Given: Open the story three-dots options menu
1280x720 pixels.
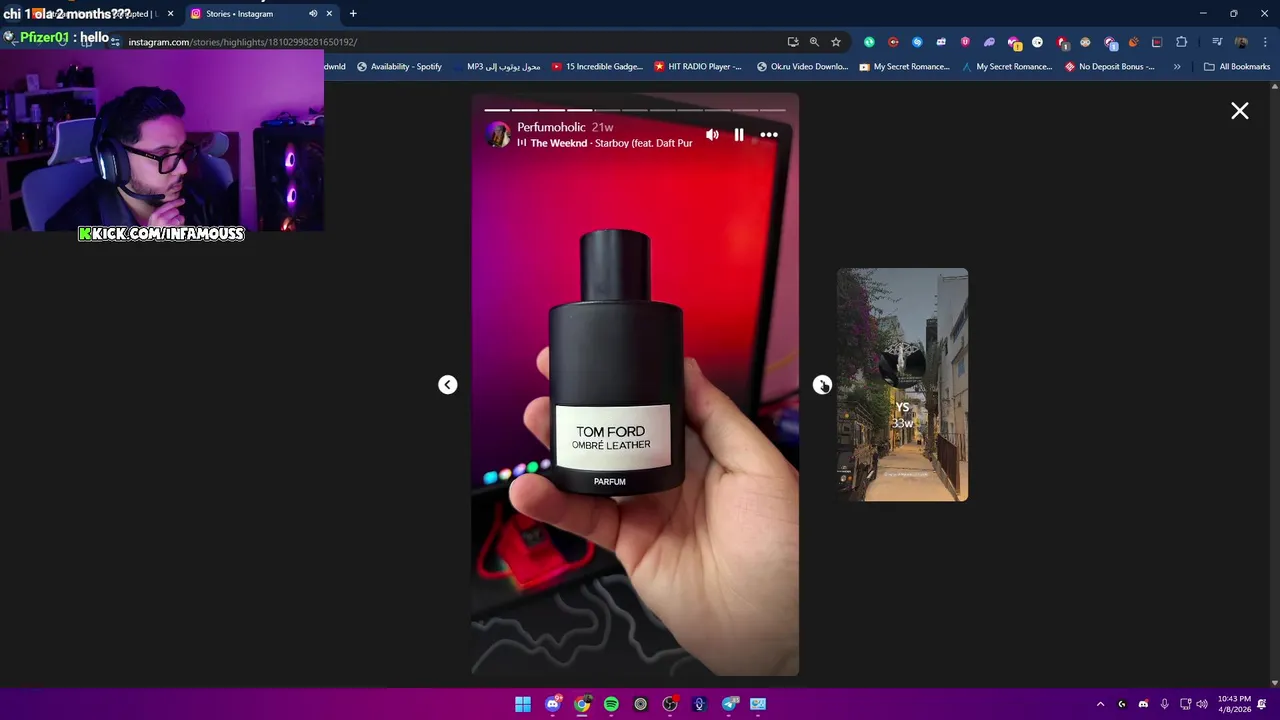Looking at the screenshot, I should 769,135.
